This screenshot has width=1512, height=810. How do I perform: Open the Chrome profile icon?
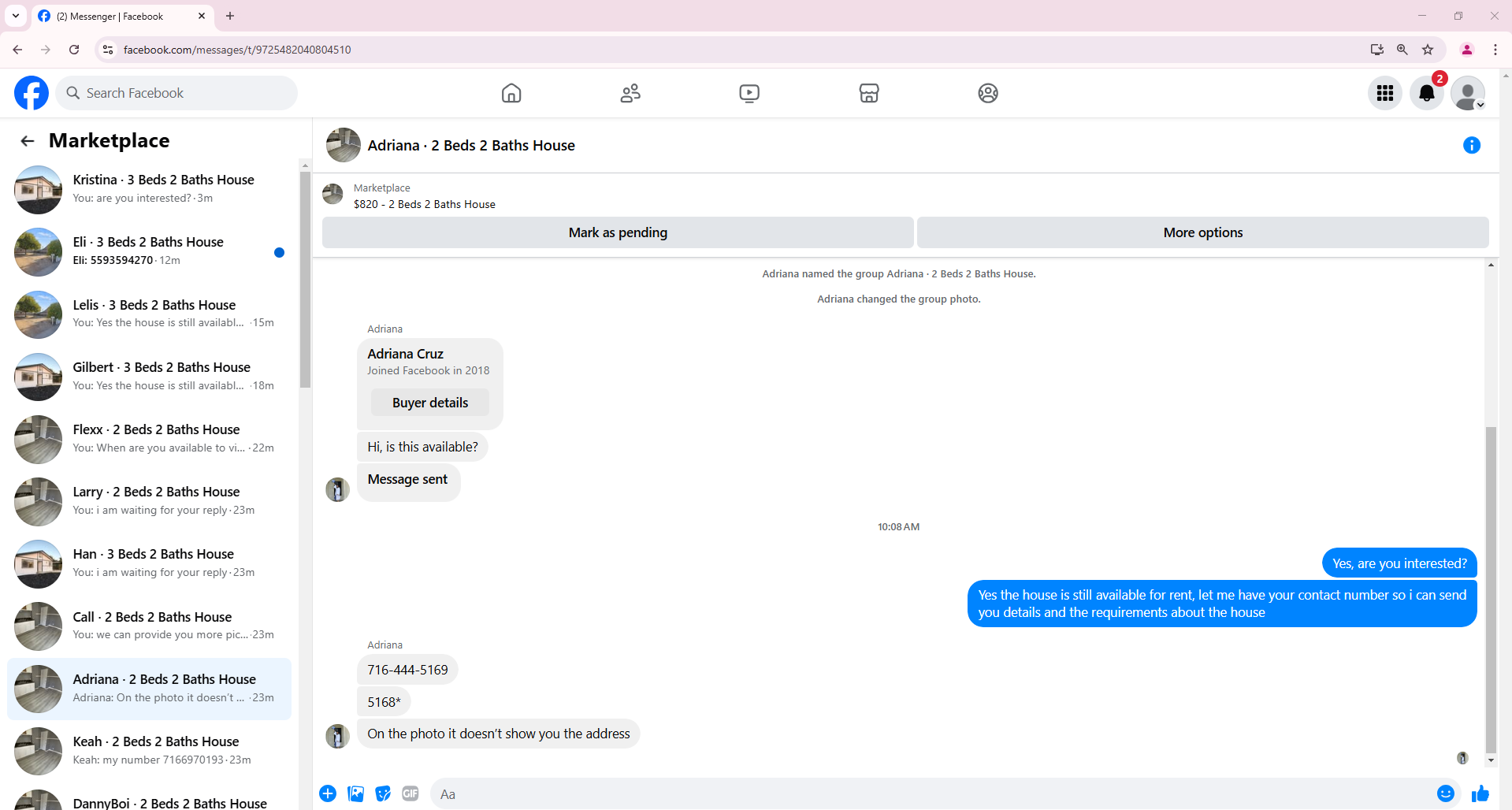coord(1467,50)
